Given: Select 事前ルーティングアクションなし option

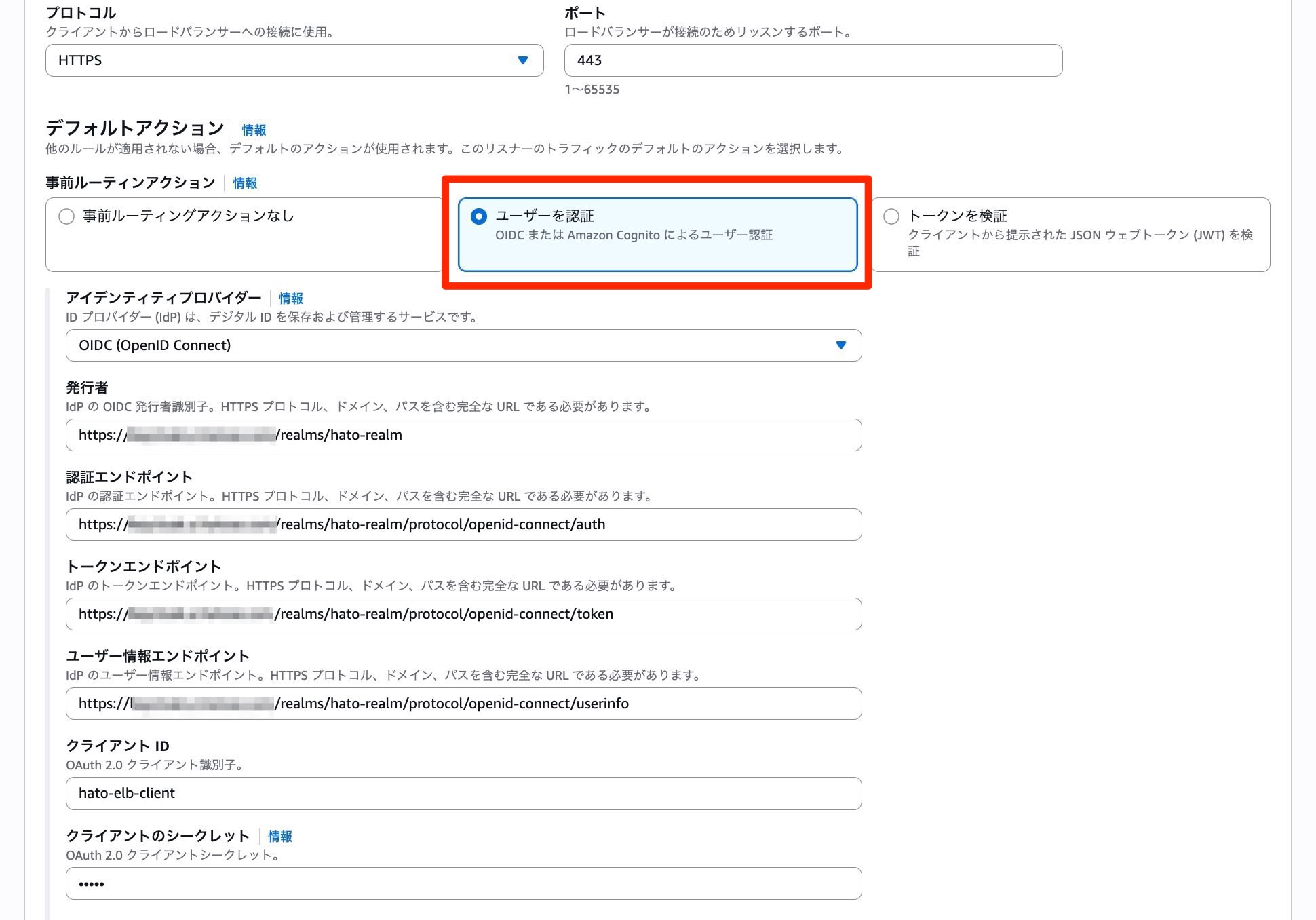Looking at the screenshot, I should (x=66, y=216).
